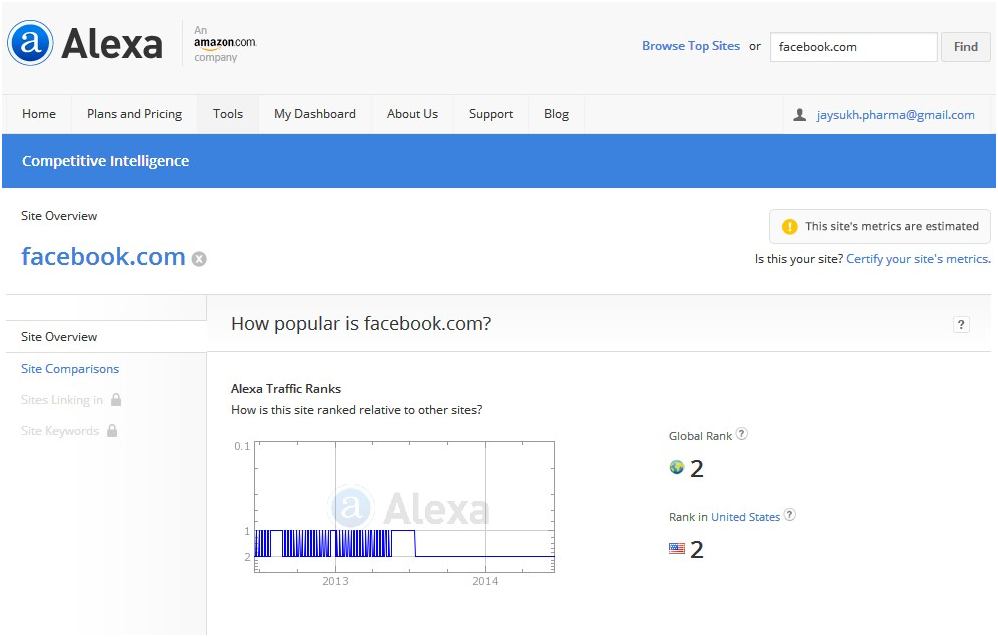Click the Alexa logo icon
This screenshot has height=637, width=998.
pyautogui.click(x=31, y=43)
